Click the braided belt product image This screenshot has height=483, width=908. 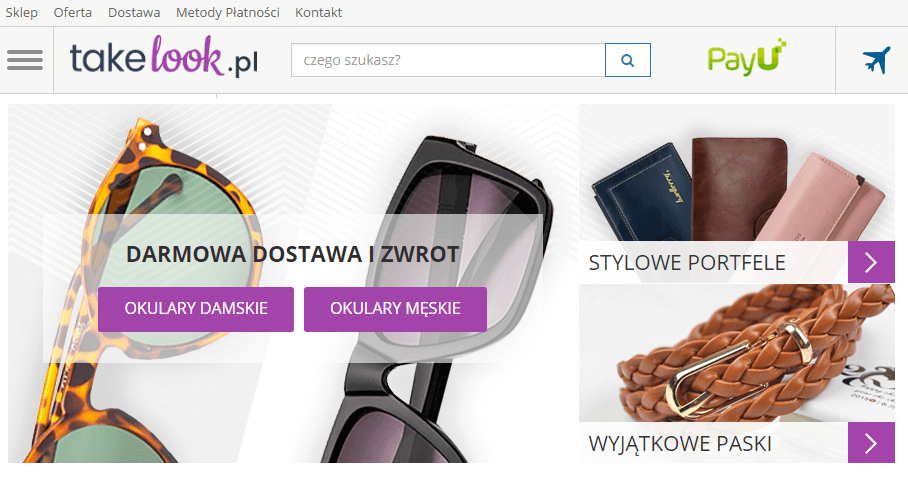pos(737,353)
